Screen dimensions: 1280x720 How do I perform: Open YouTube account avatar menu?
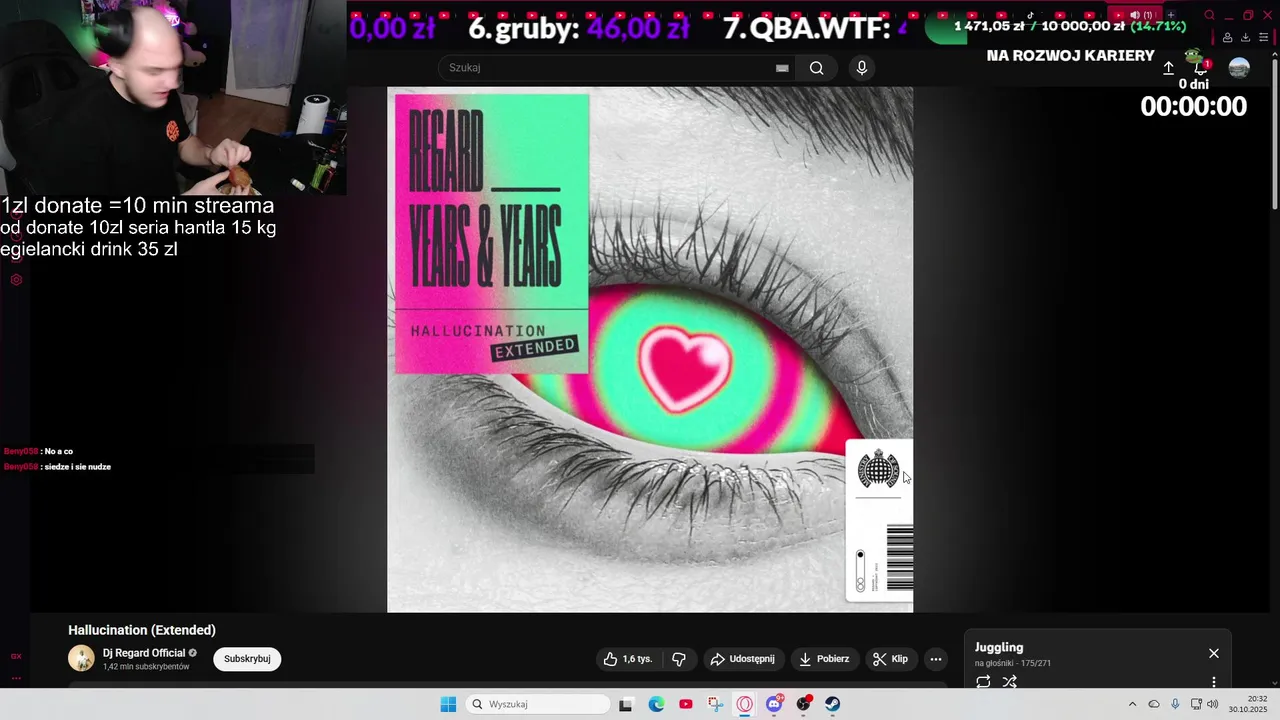coord(1239,68)
